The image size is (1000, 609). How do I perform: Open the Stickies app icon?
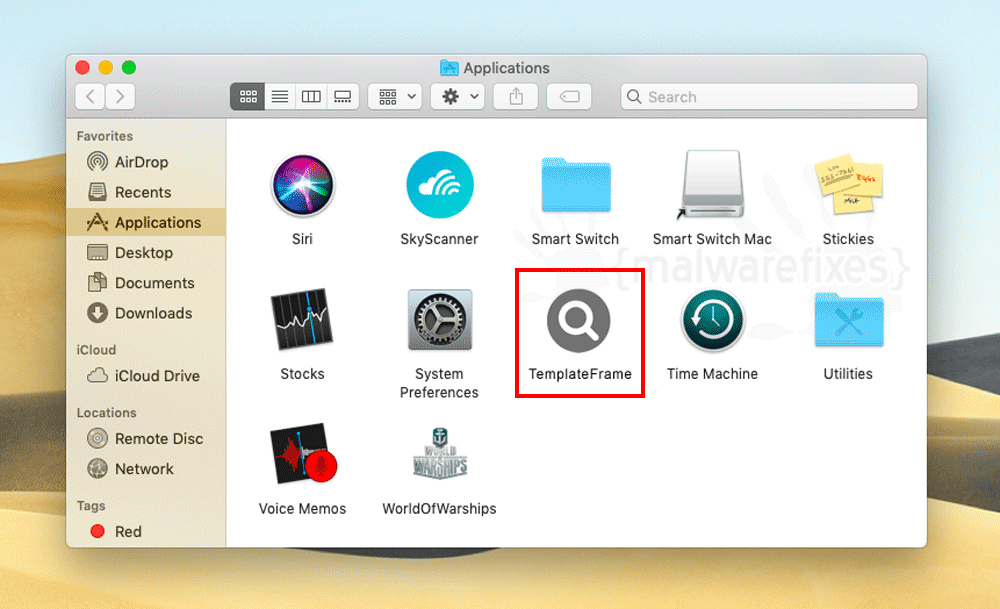pyautogui.click(x=848, y=184)
